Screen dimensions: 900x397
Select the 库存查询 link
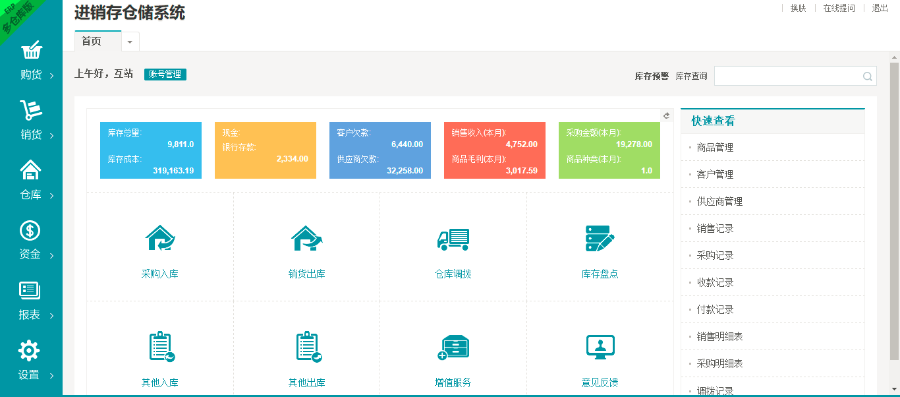[x=691, y=76]
